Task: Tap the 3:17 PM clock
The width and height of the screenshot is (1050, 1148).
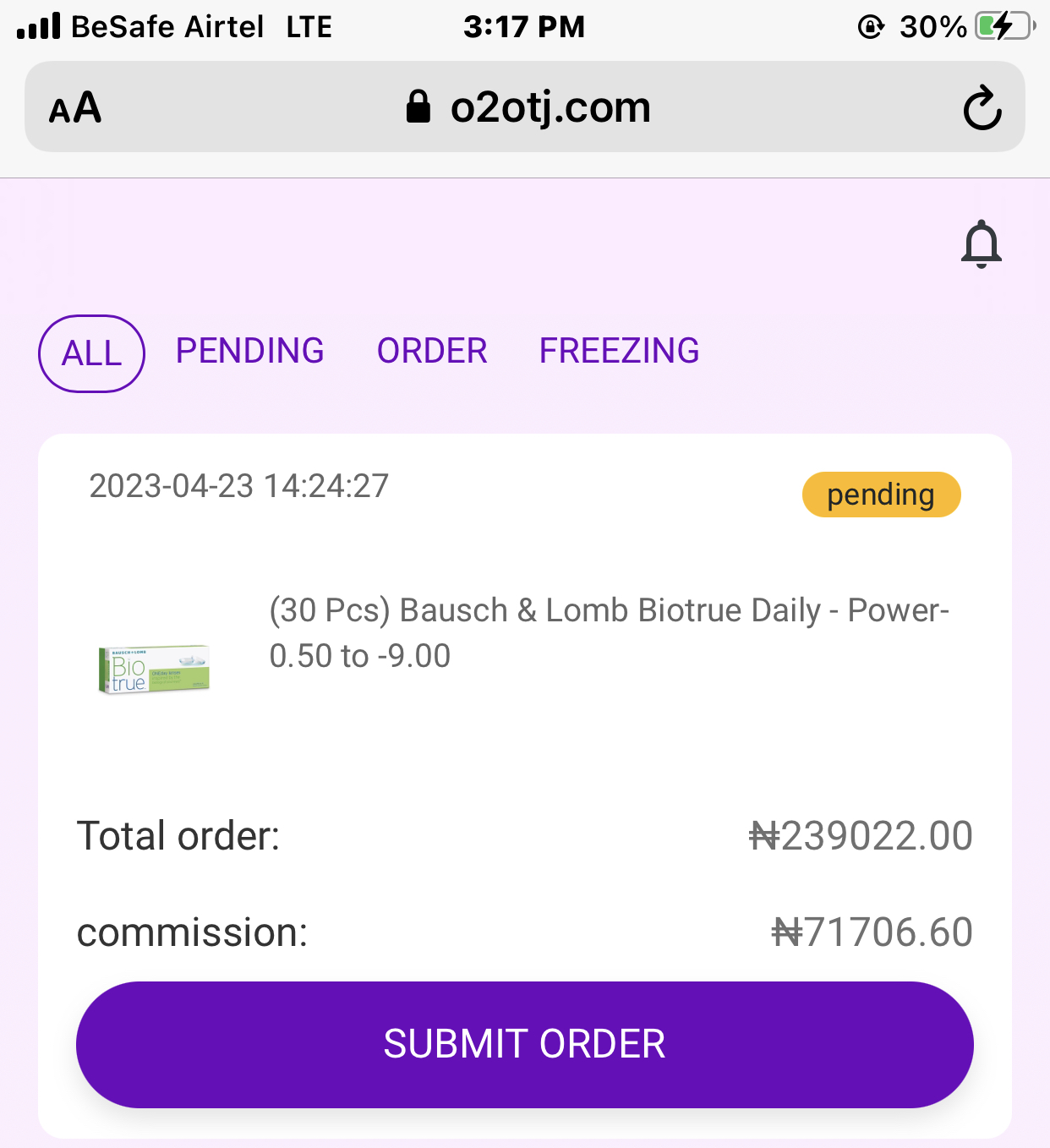Action: tap(523, 26)
